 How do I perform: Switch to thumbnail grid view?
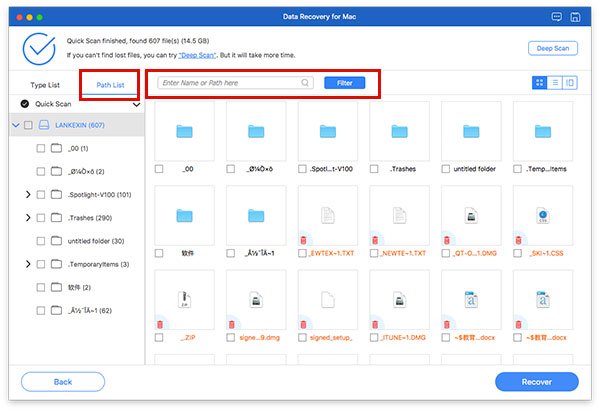tap(540, 83)
